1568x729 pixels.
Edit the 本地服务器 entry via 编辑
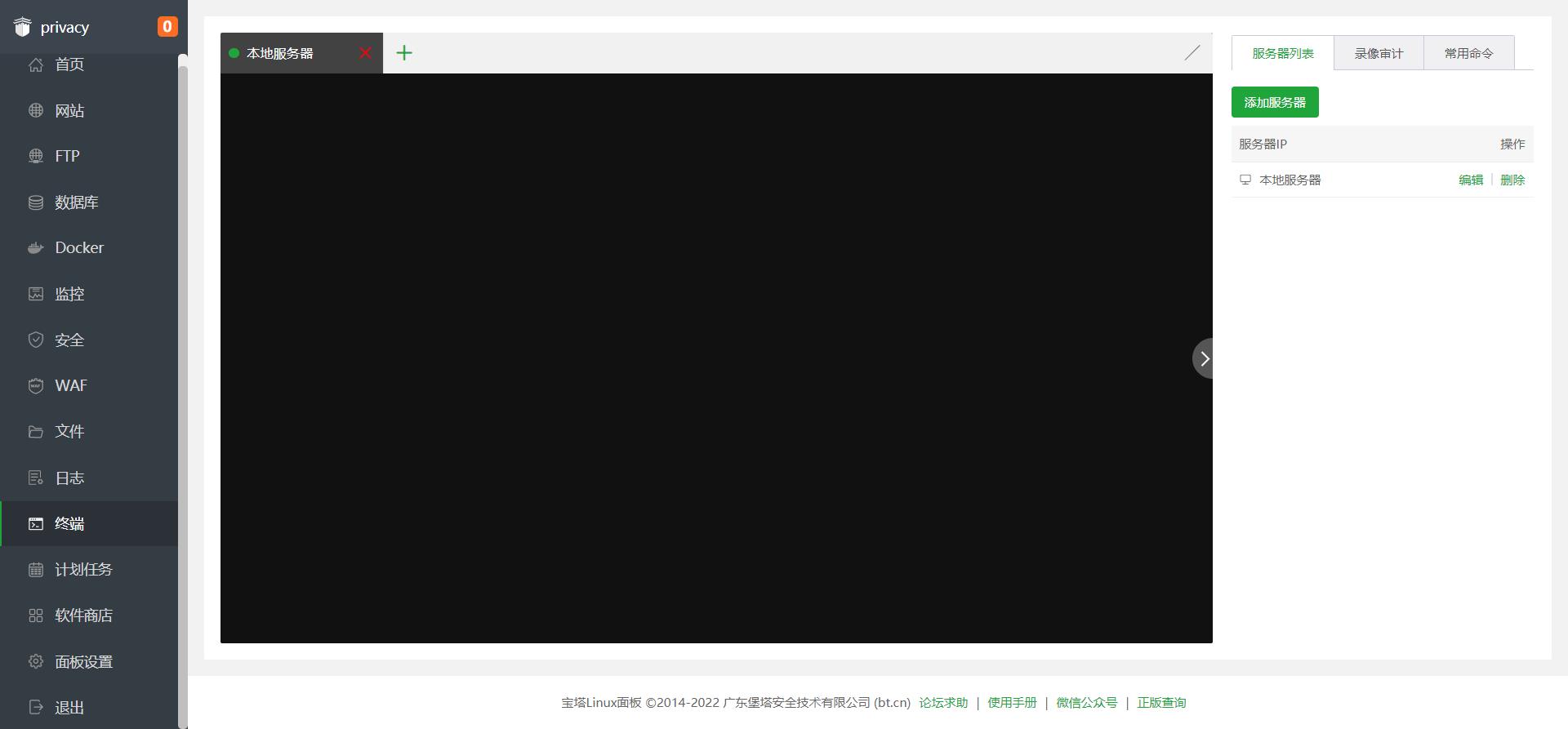1471,180
